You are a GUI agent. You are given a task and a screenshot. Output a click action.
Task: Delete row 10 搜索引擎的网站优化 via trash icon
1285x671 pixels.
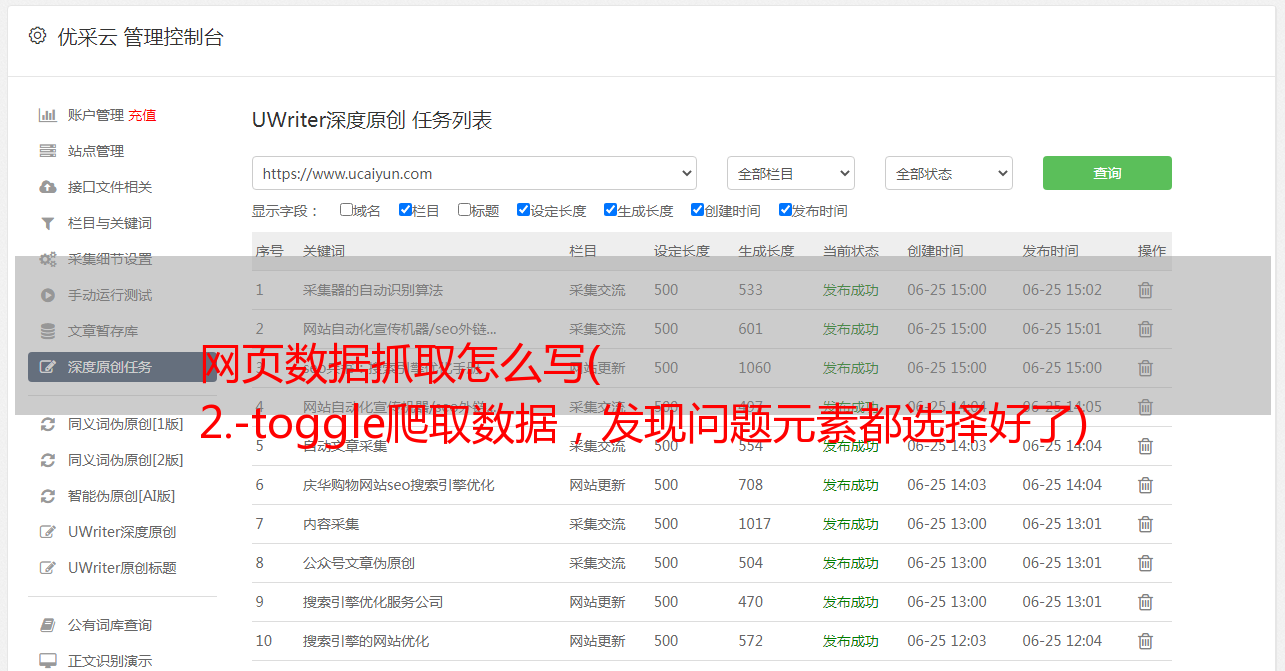[1146, 641]
